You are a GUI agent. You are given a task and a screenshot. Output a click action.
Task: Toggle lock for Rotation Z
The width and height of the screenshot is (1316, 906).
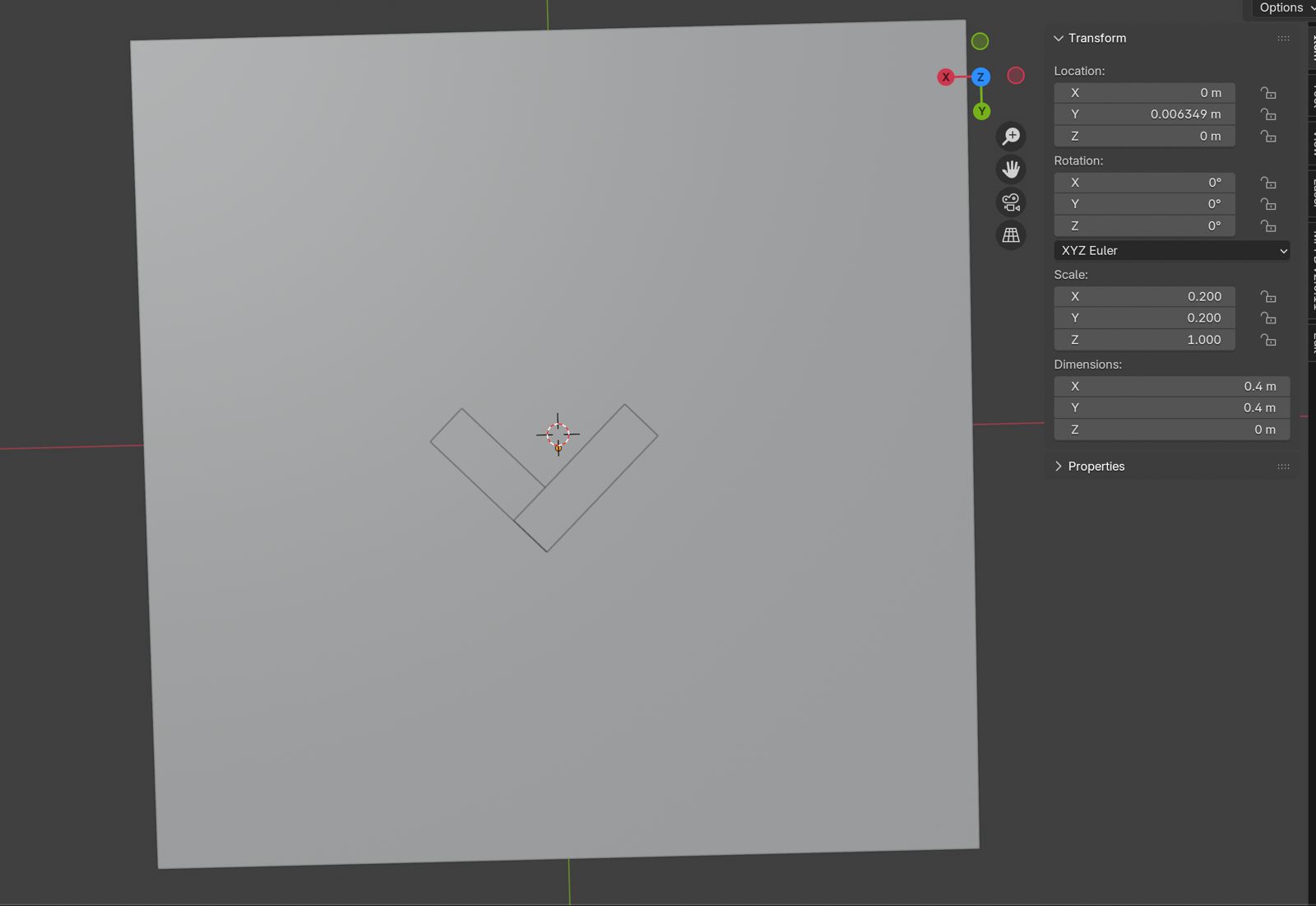pos(1268,226)
